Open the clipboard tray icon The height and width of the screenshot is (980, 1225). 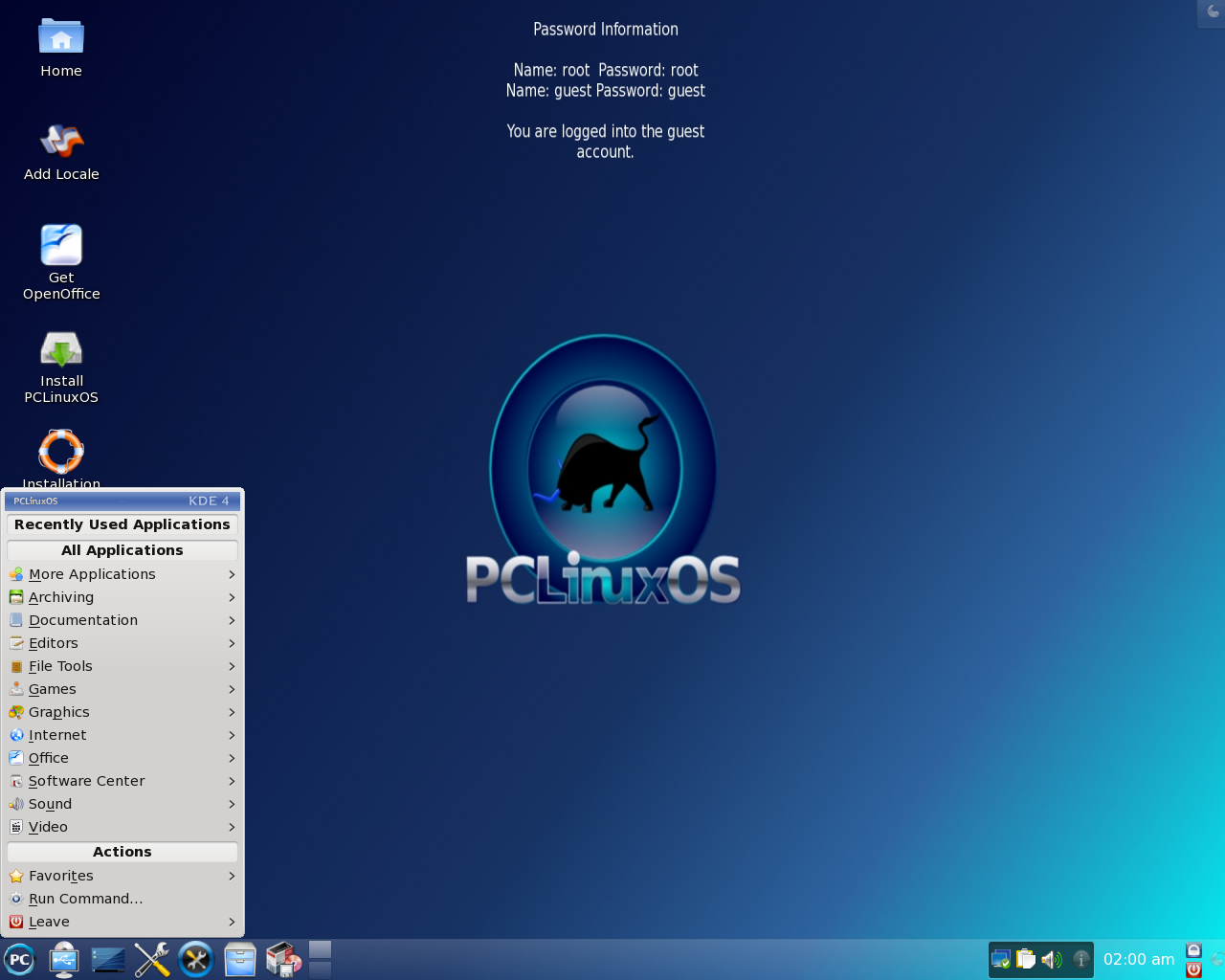1026,959
